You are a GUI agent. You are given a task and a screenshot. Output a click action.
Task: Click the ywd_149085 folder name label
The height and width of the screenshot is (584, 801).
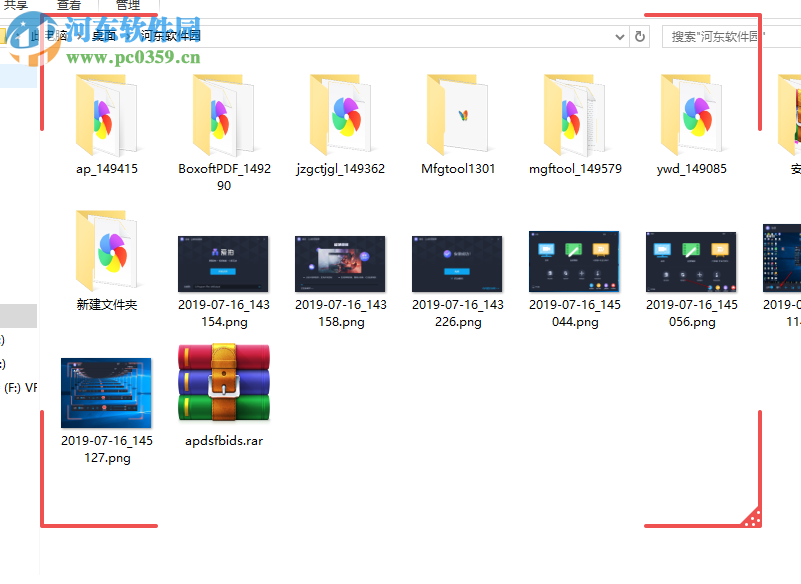tap(692, 169)
